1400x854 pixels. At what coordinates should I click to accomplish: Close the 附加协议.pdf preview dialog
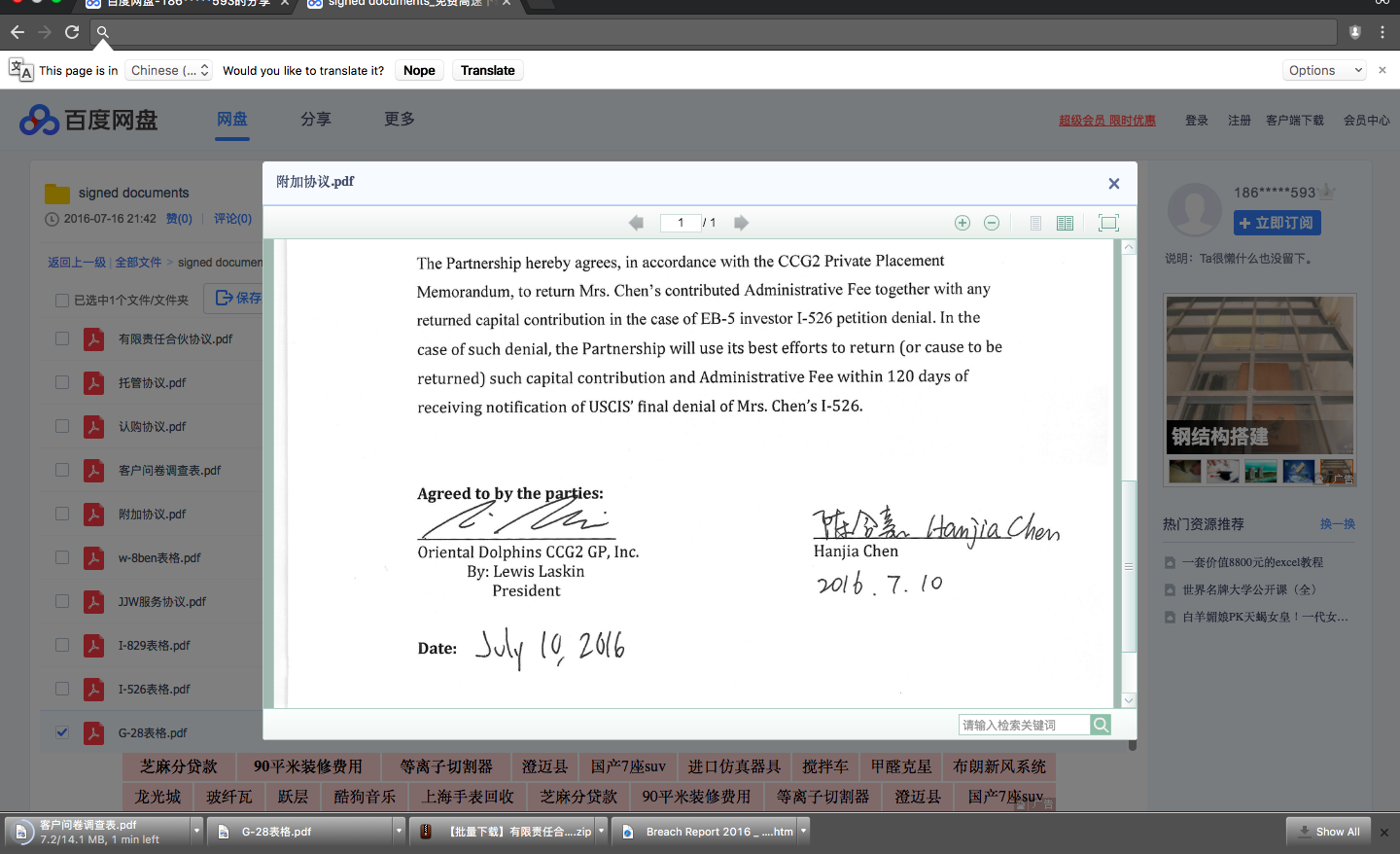coord(1114,183)
